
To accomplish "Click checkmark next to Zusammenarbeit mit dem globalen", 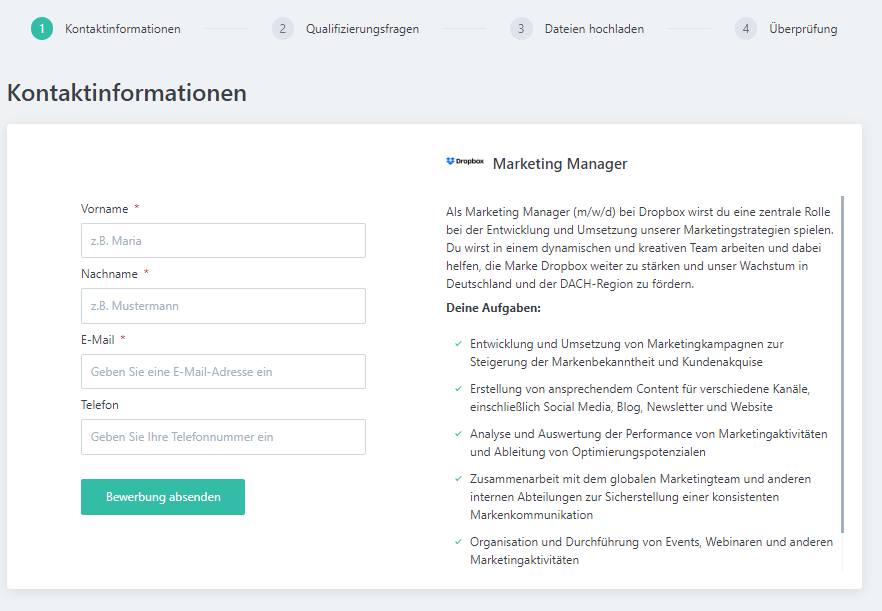I will (458, 478).
